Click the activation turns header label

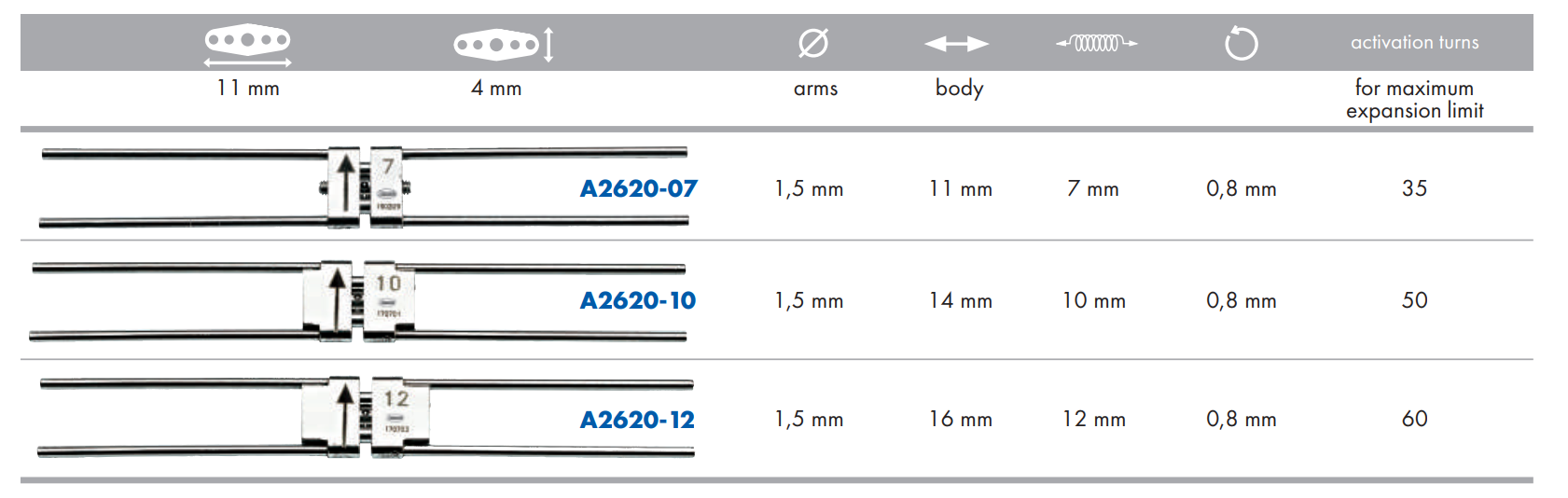[x=1414, y=42]
